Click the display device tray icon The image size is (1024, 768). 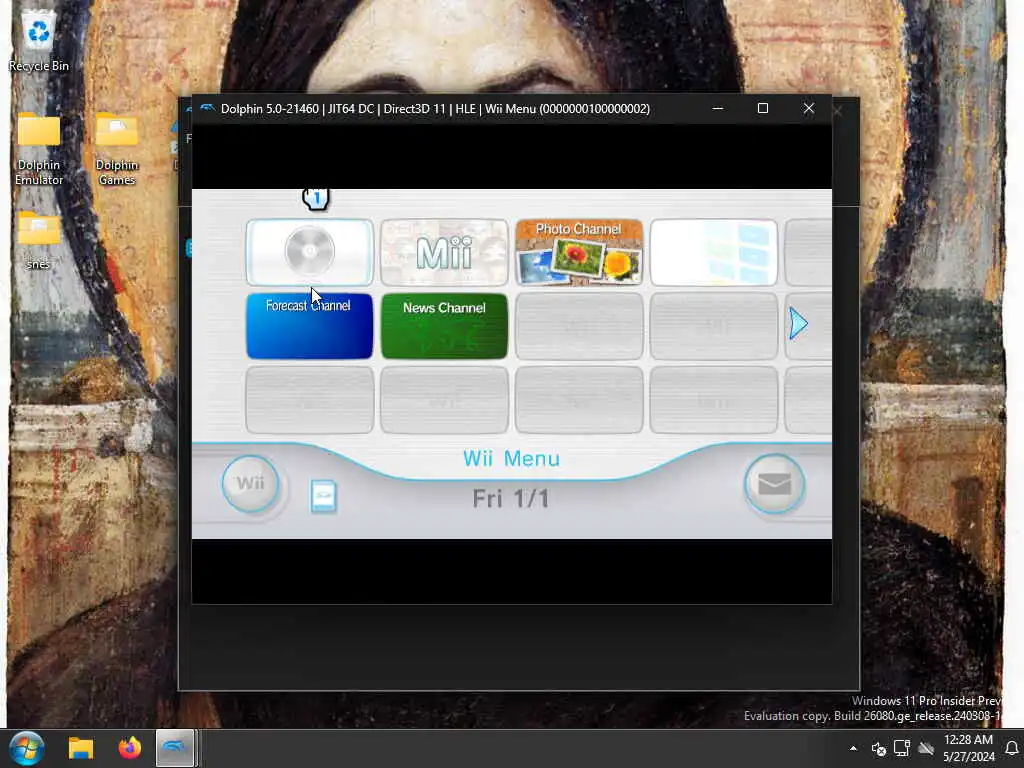click(902, 748)
